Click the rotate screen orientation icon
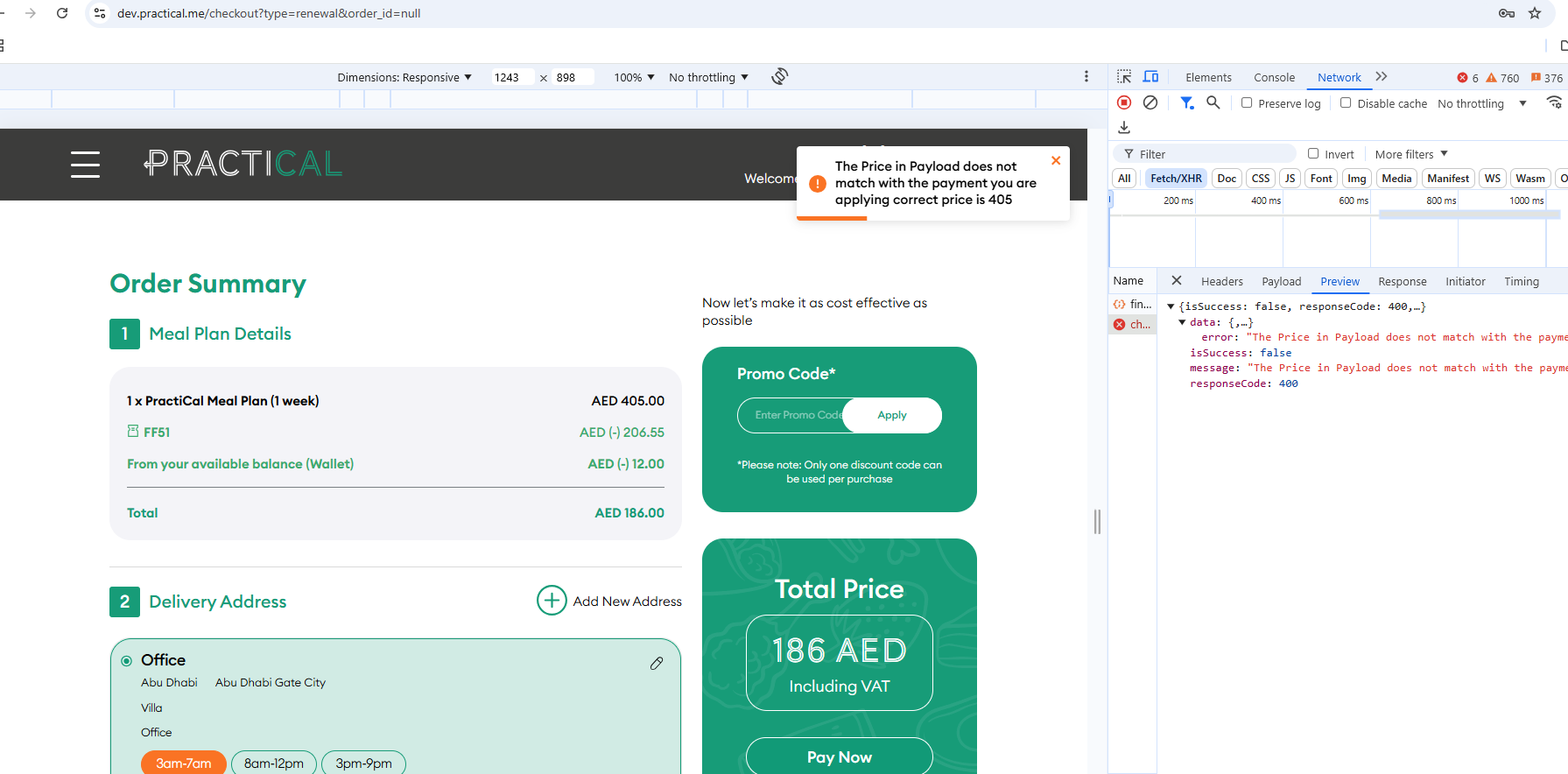 coord(779,77)
